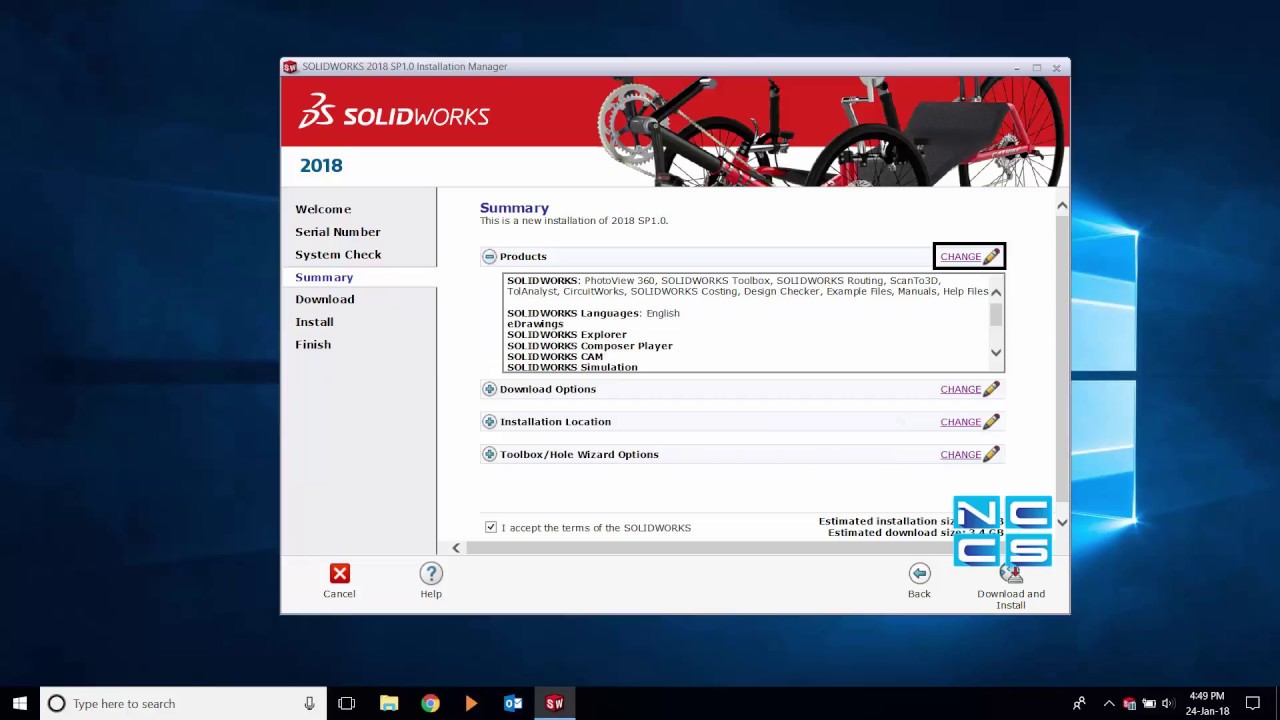
Task: Click pencil icon beside Download Options CHANGE
Action: coord(991,389)
